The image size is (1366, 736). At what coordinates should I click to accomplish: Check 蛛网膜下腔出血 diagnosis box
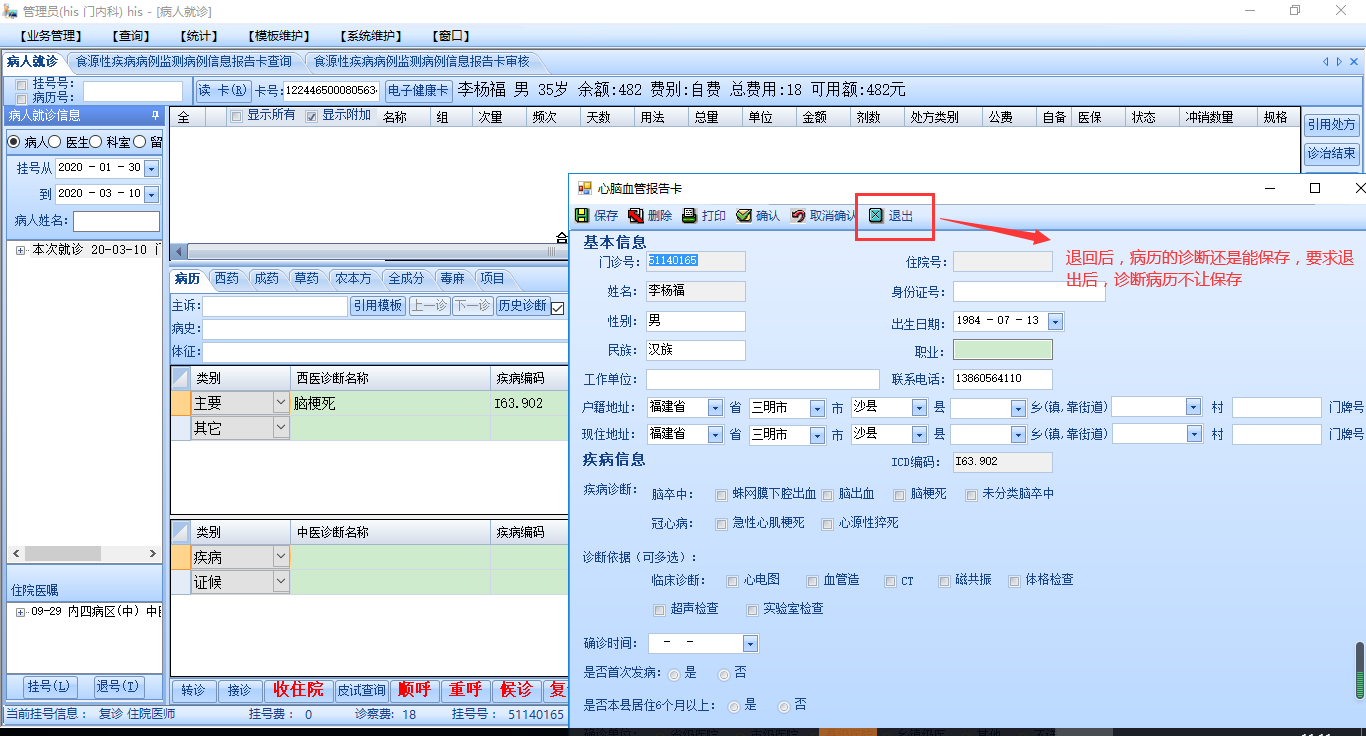click(x=721, y=494)
